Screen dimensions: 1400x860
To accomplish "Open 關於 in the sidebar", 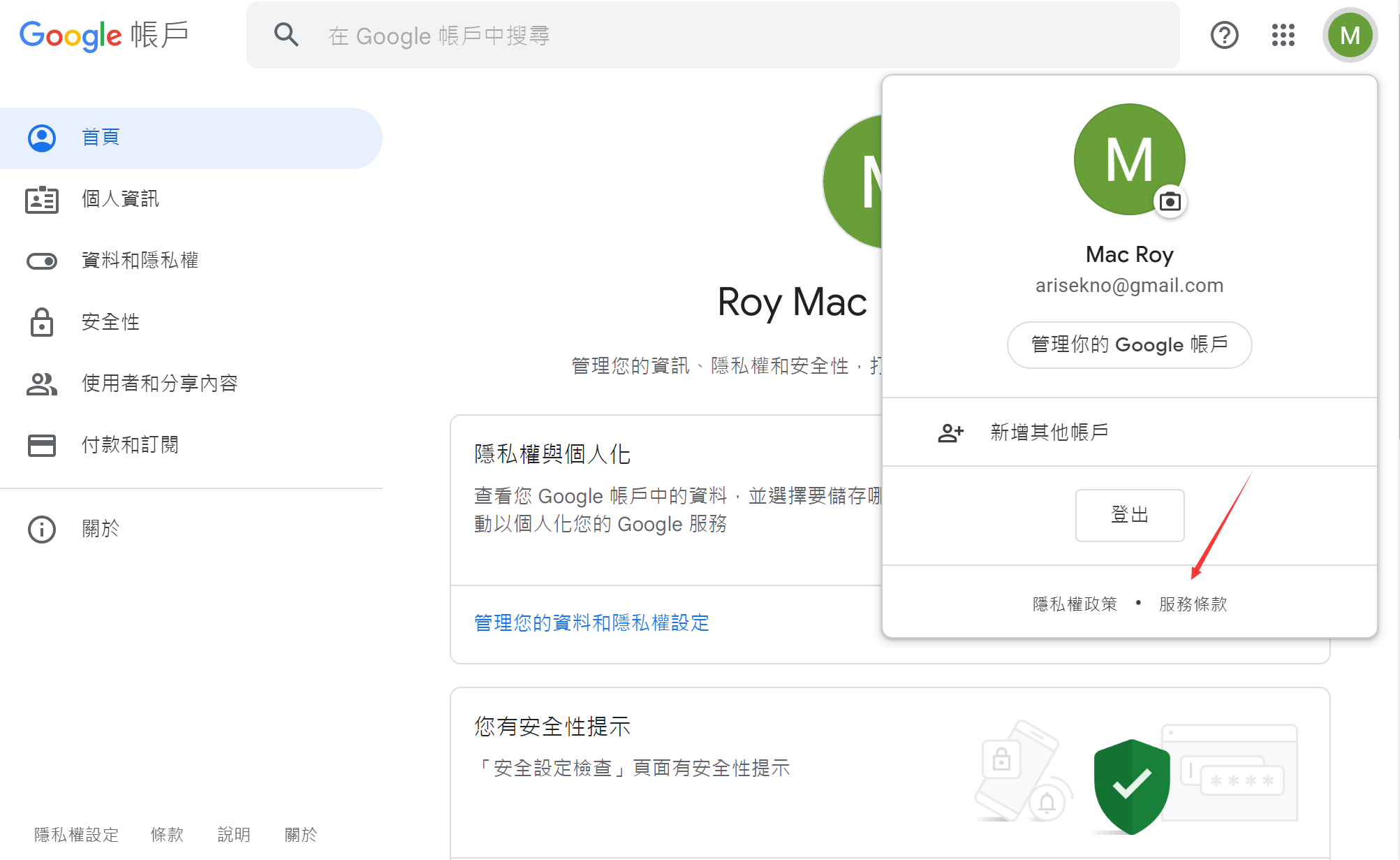I will point(191,529).
